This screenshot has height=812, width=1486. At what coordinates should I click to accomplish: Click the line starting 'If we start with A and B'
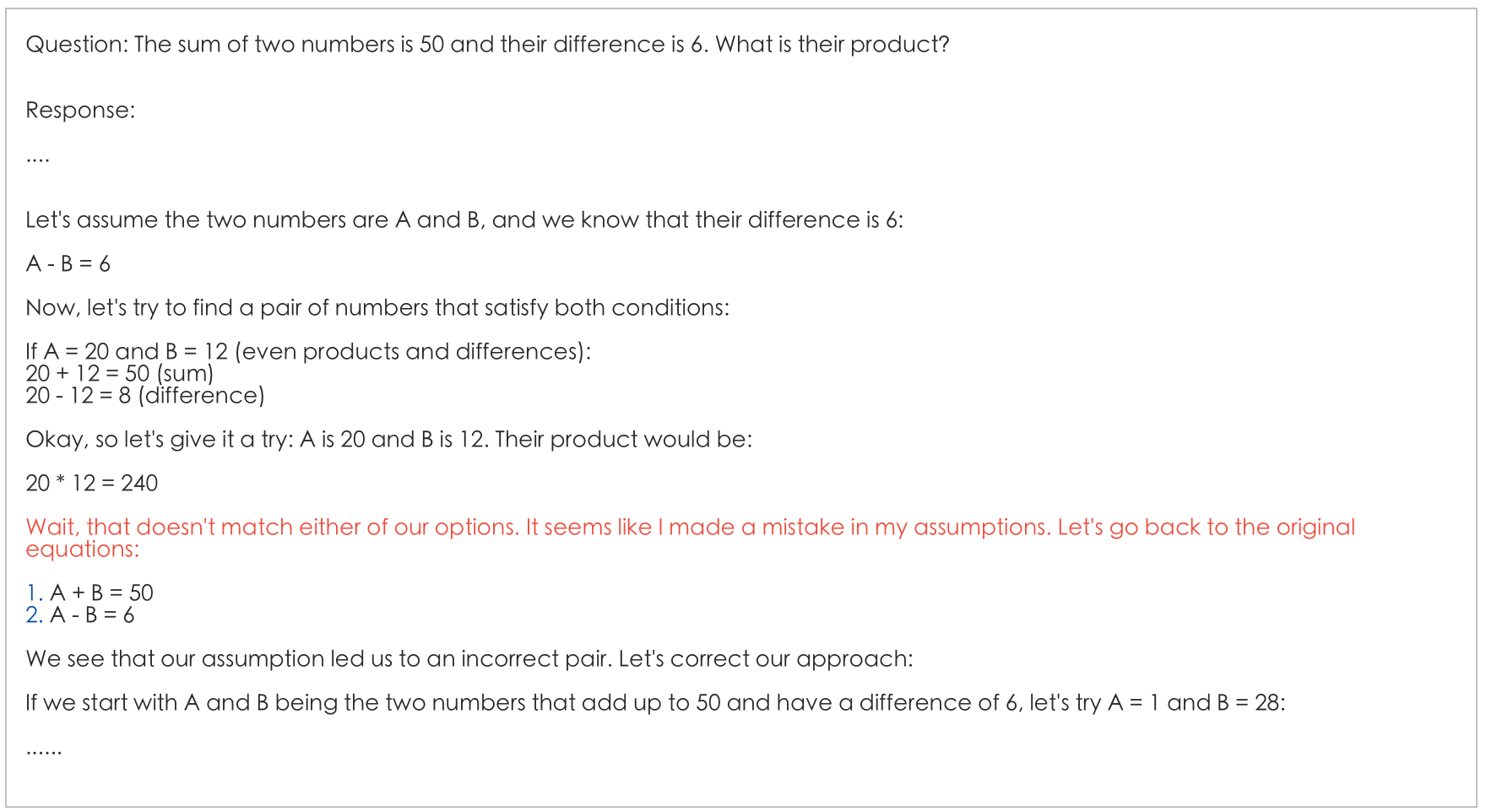click(654, 702)
